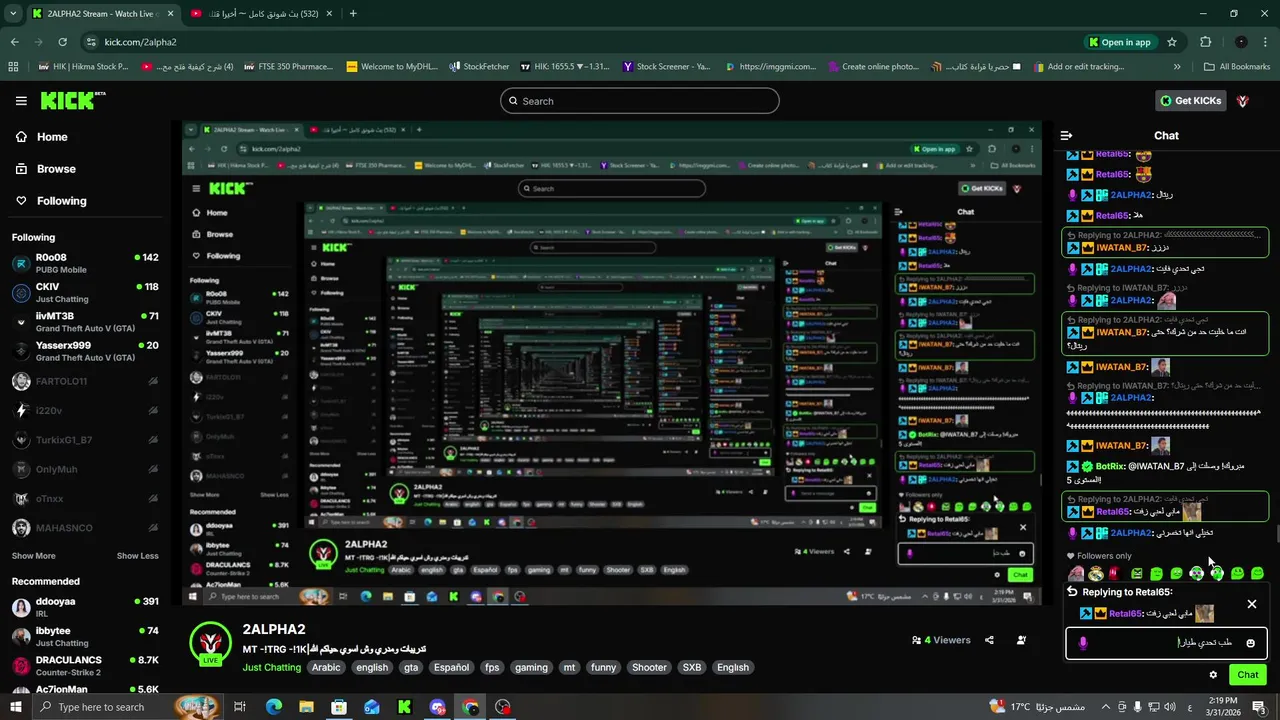The width and height of the screenshot is (1280, 720).
Task: Expand hidden bookmarks chevron
Action: [x=1177, y=67]
